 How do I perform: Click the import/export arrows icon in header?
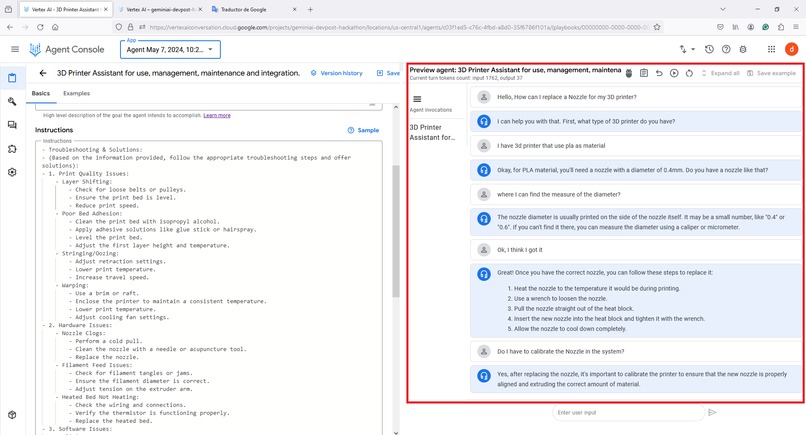[683, 49]
